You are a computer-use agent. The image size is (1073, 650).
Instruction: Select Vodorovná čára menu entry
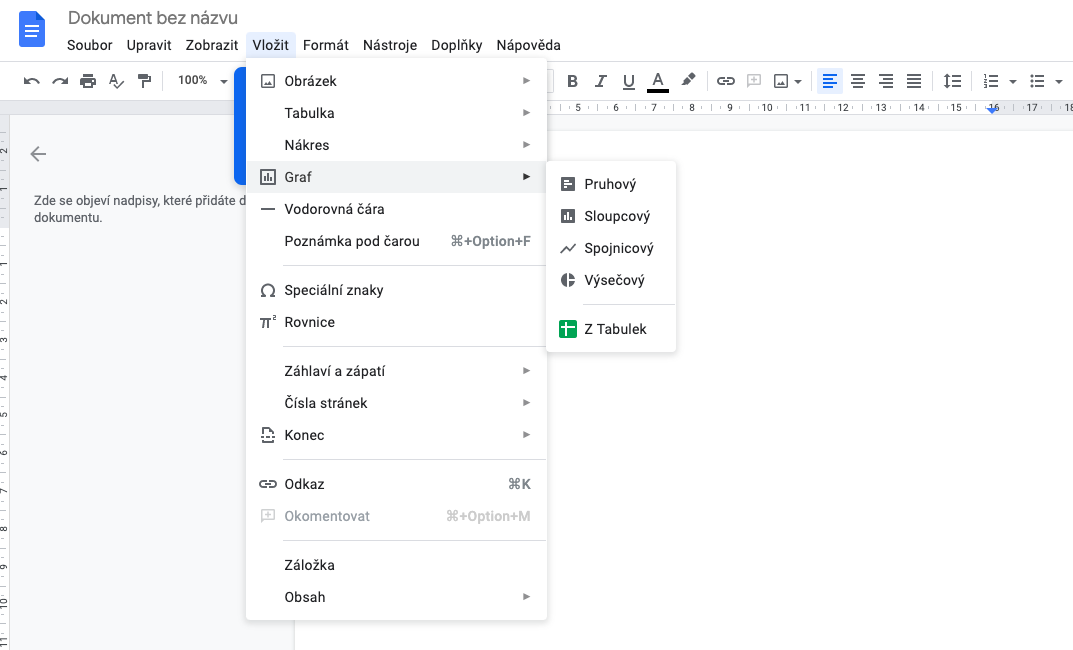click(334, 209)
